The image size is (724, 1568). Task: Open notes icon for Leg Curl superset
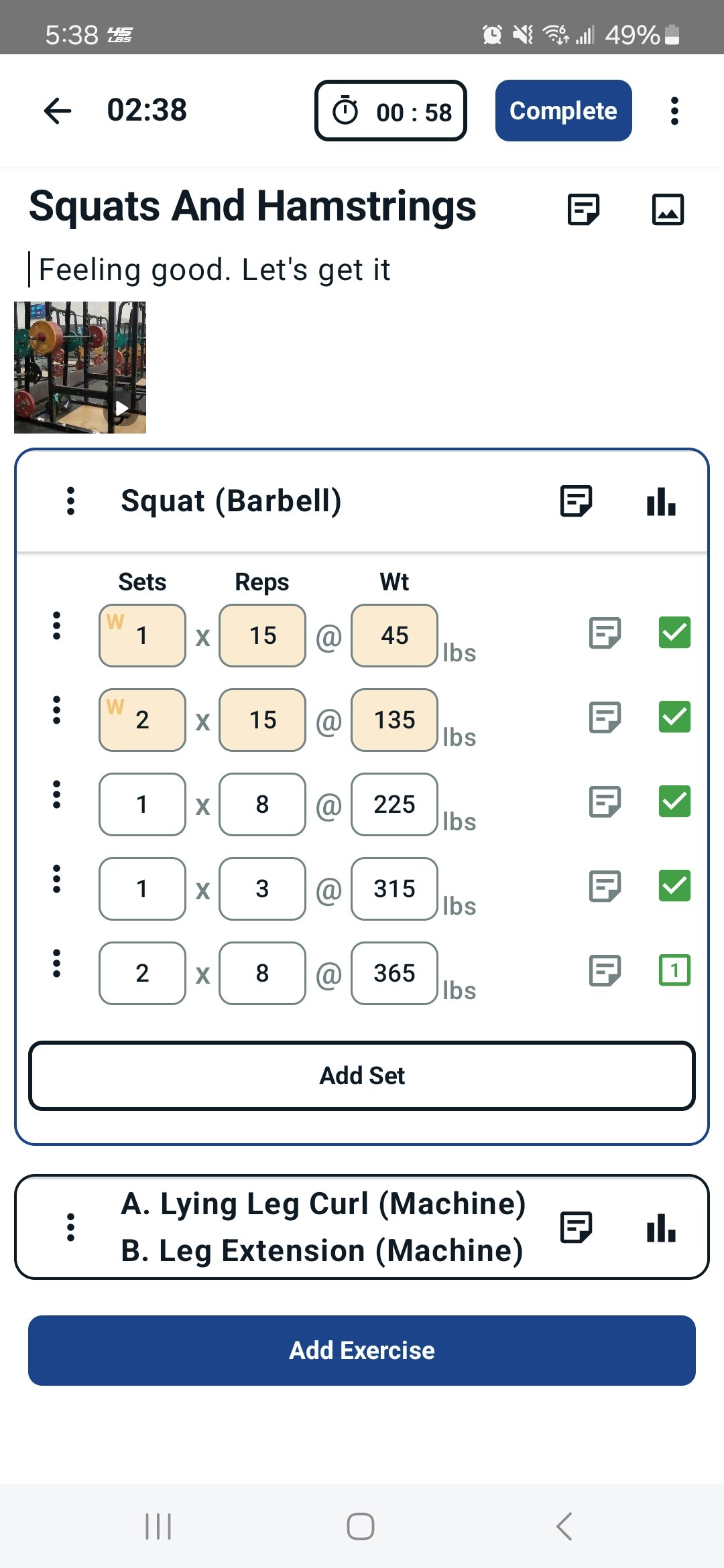pyautogui.click(x=576, y=1228)
